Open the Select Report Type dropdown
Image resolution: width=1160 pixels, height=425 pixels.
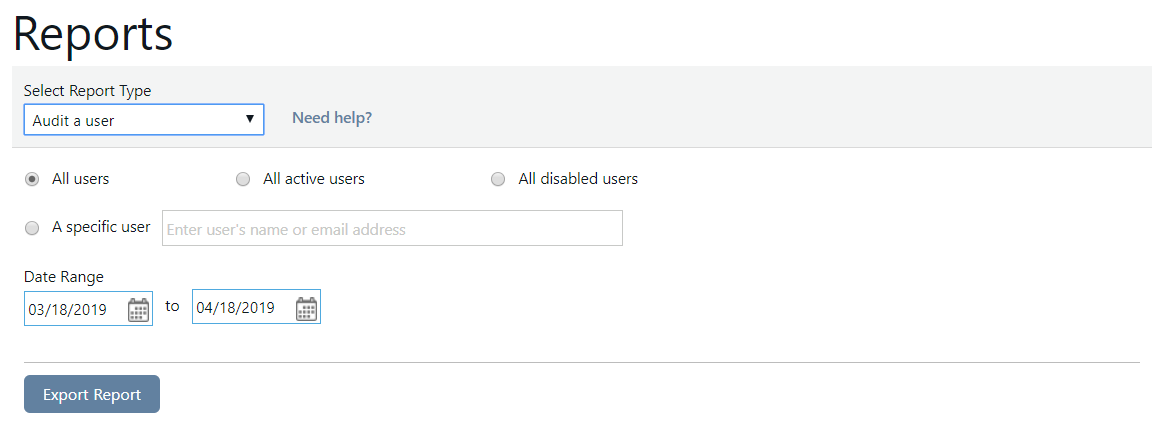click(x=144, y=119)
